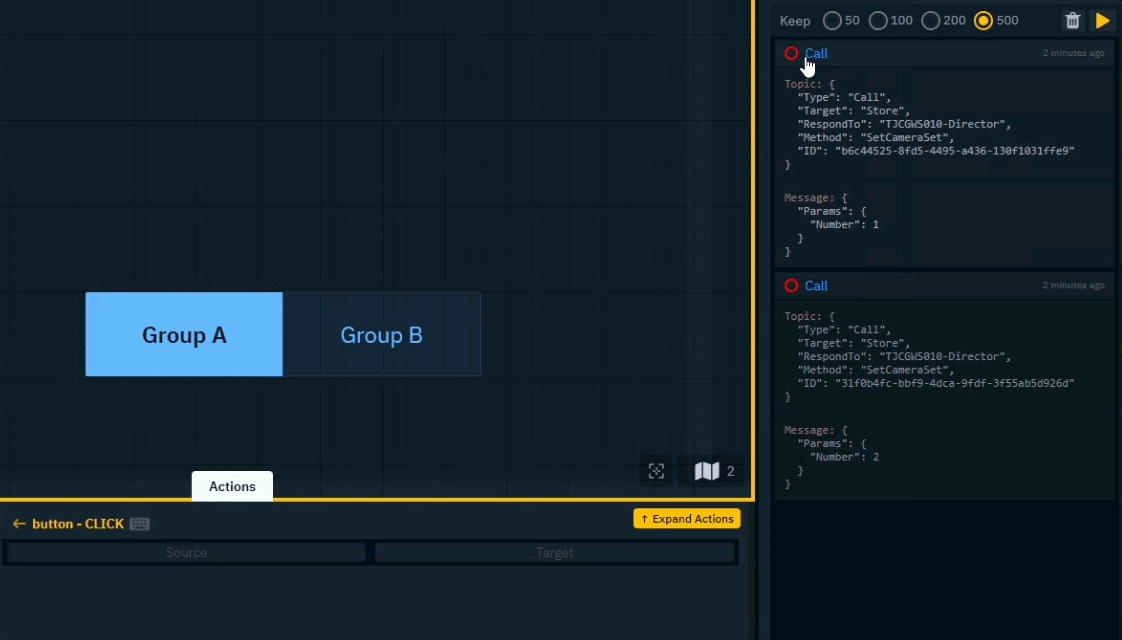
Task: Open the first Call message link
Action: pyautogui.click(x=816, y=54)
